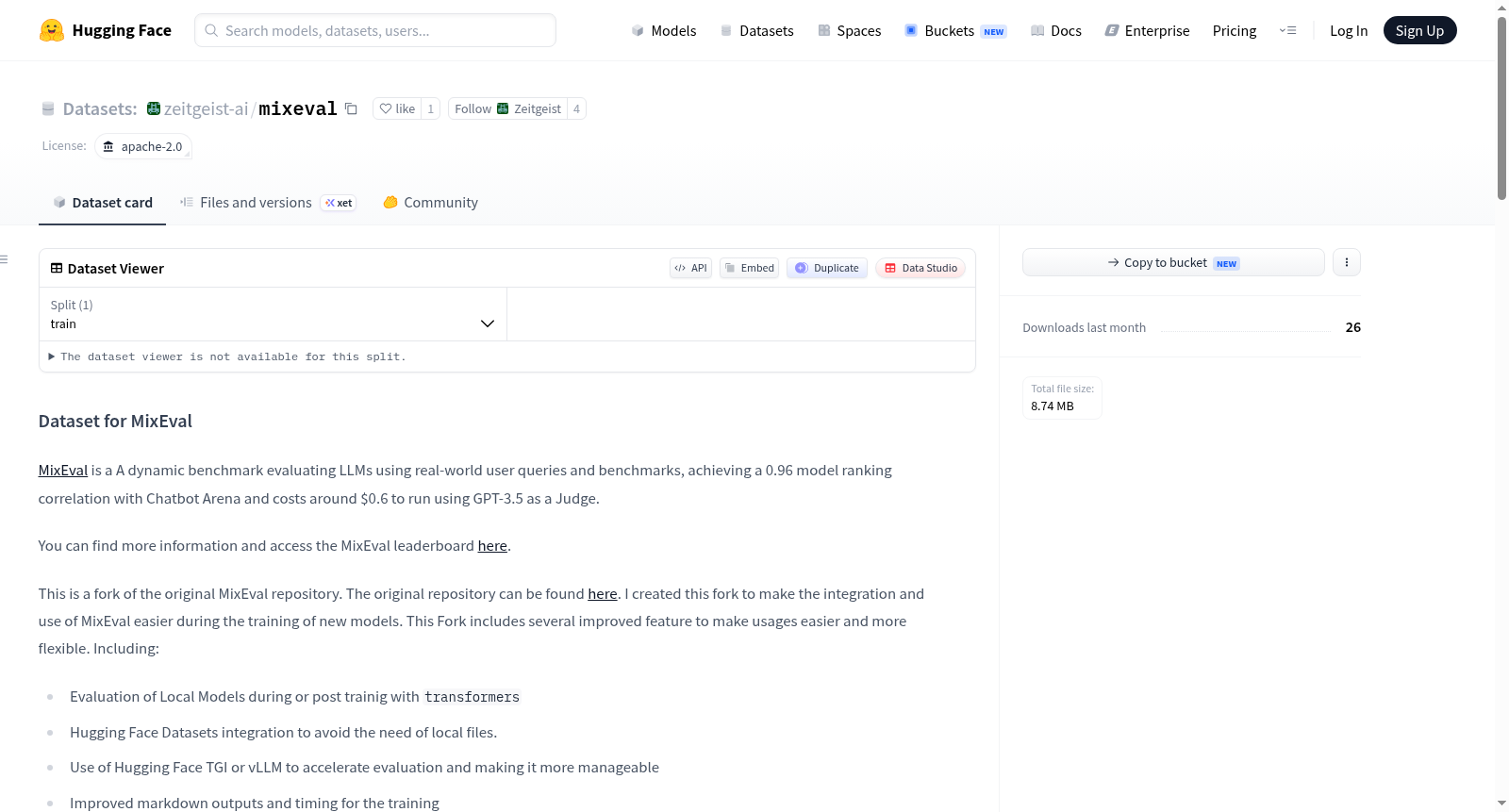Expand the dataset viewer not available message

(227, 356)
